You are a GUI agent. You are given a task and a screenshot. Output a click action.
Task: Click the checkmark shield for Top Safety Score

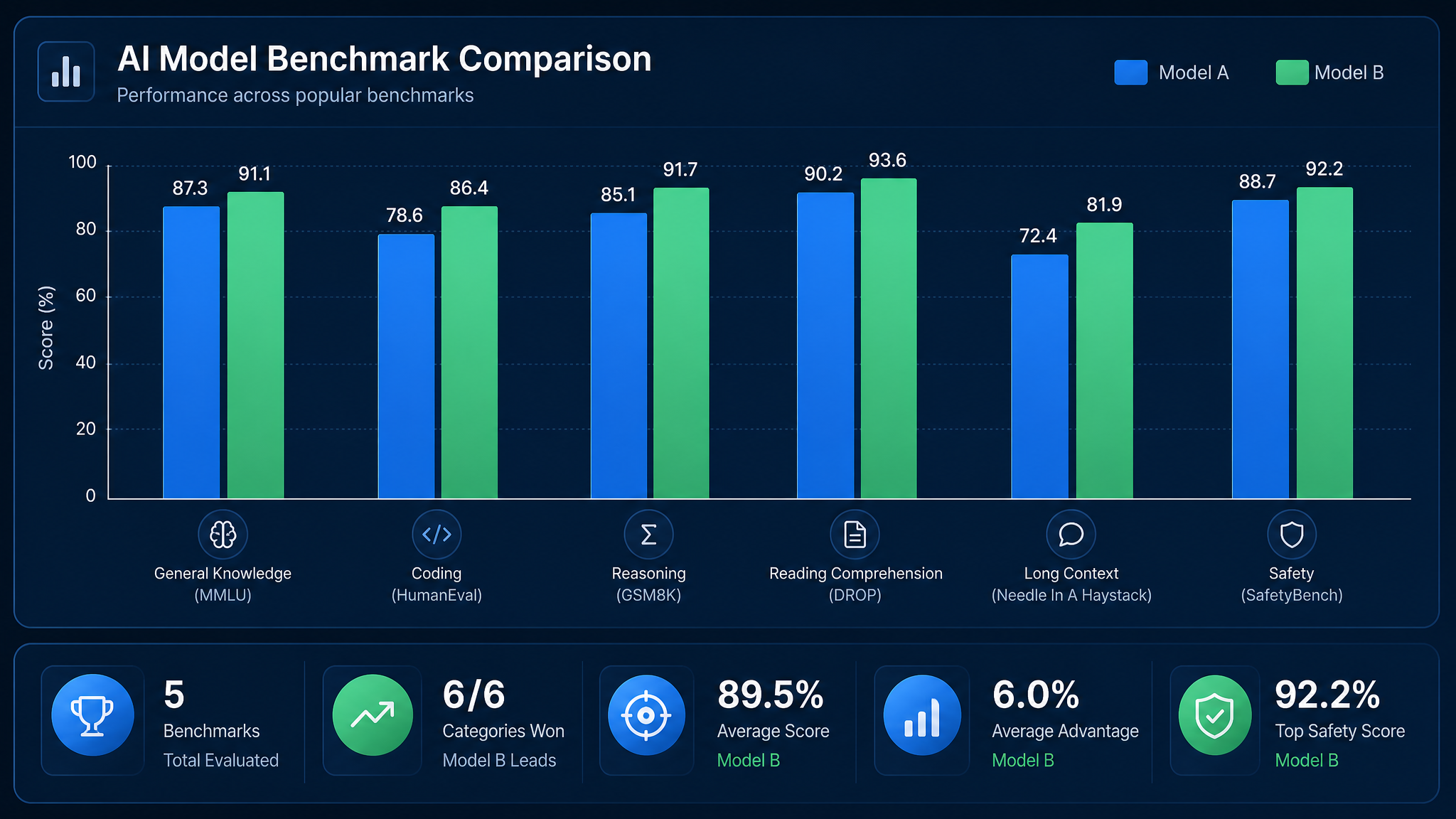coord(1215,714)
